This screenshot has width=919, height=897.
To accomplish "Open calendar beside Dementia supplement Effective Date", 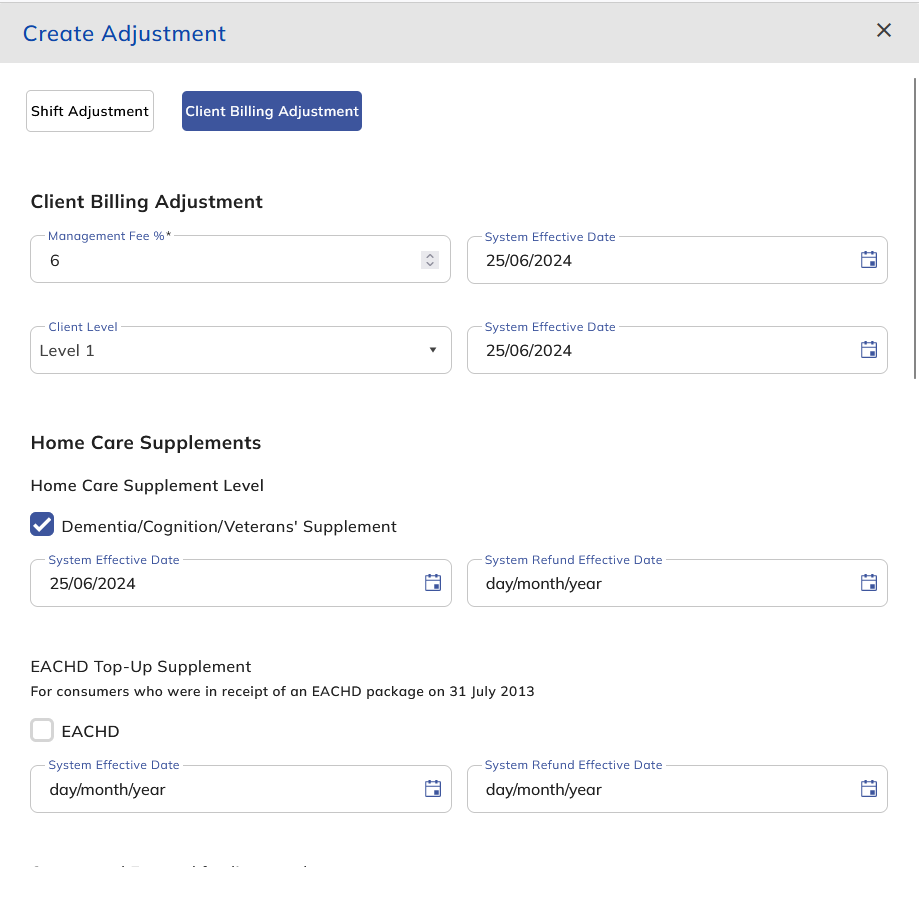I will pos(433,581).
